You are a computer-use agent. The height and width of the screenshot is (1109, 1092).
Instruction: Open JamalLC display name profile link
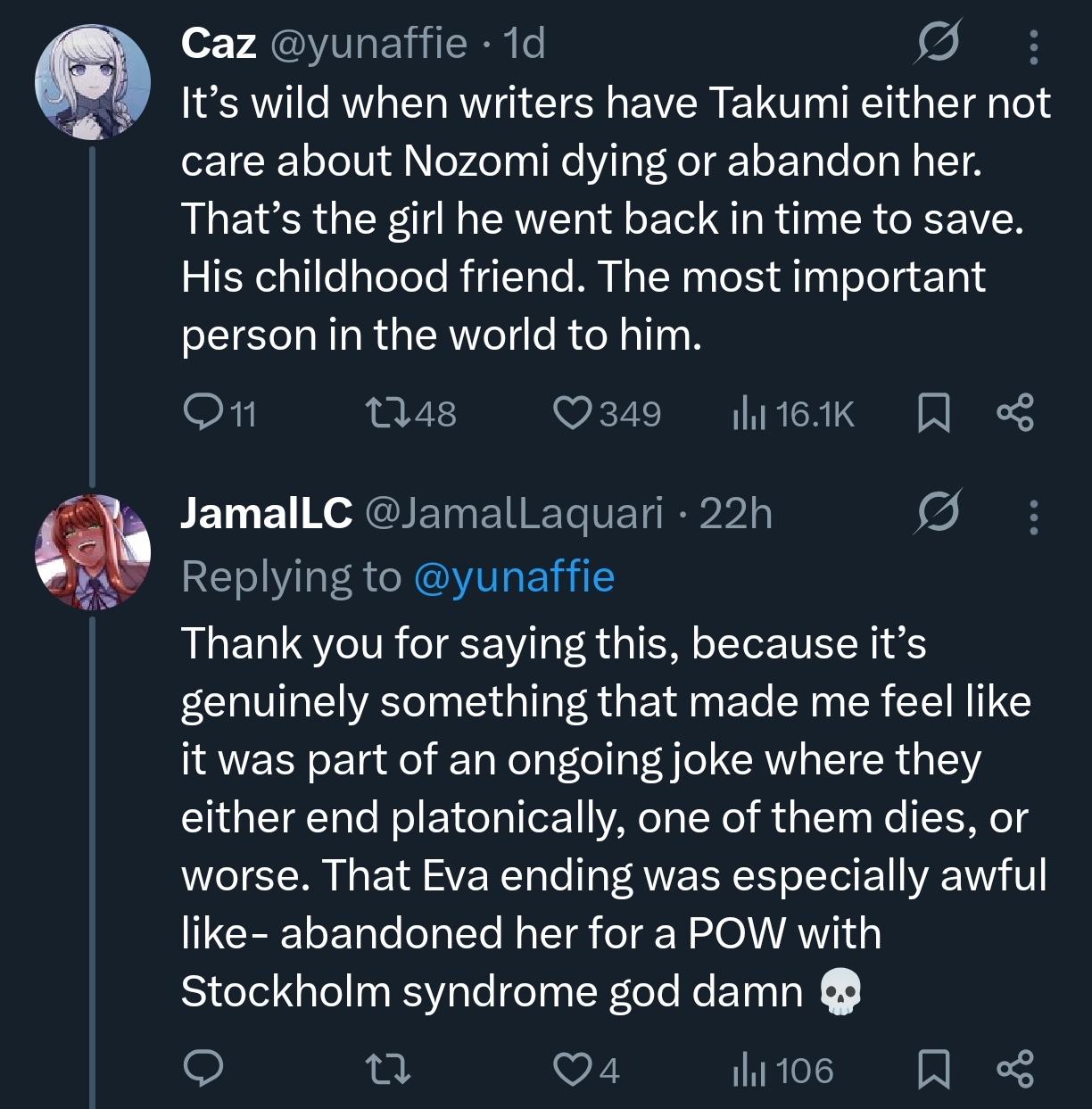click(267, 513)
